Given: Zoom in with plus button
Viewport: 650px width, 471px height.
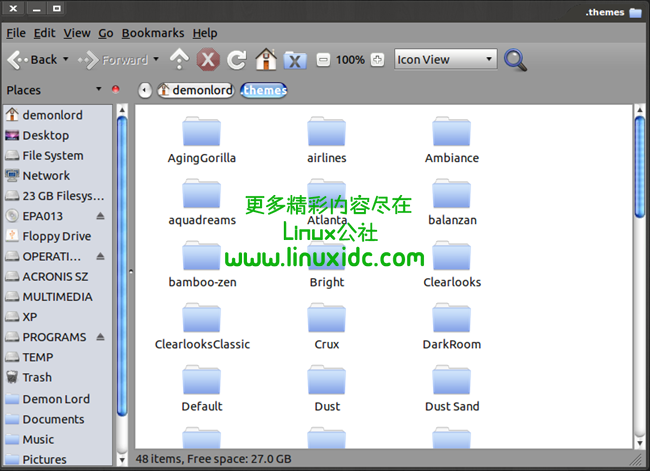Looking at the screenshot, I should [377, 60].
